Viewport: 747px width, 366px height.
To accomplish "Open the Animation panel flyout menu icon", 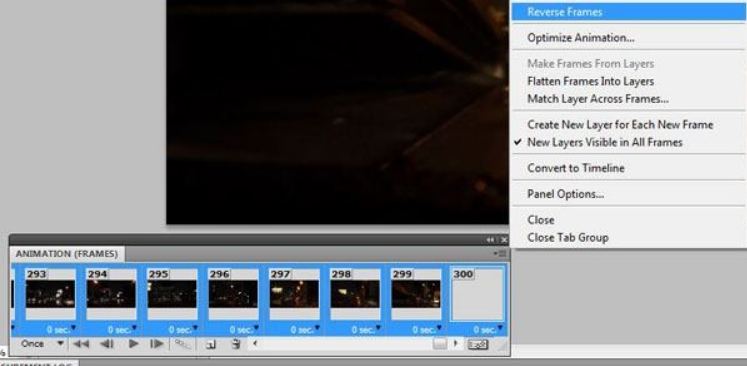I will coord(500,254).
